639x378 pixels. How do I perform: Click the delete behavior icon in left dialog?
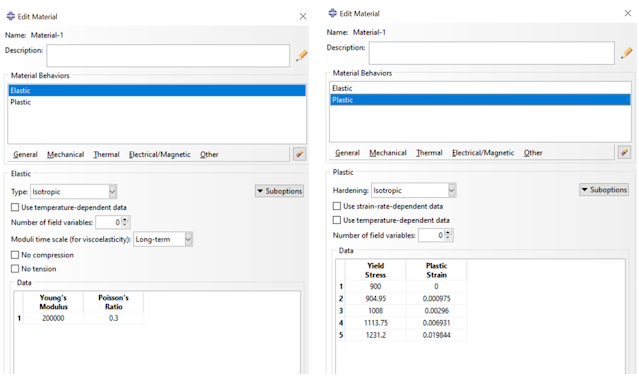[x=300, y=154]
